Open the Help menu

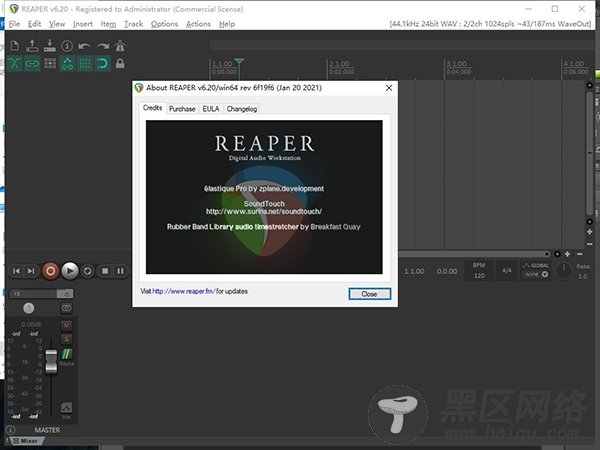coord(227,24)
